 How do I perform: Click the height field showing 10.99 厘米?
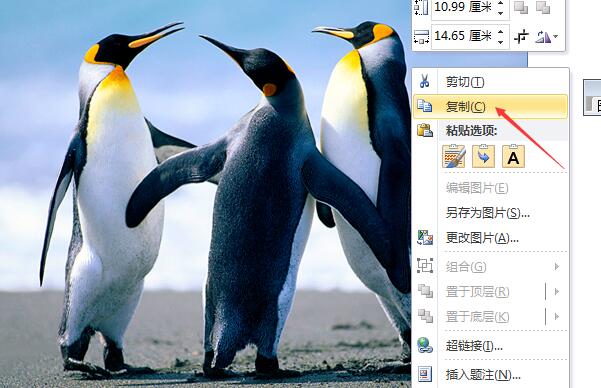click(x=464, y=7)
